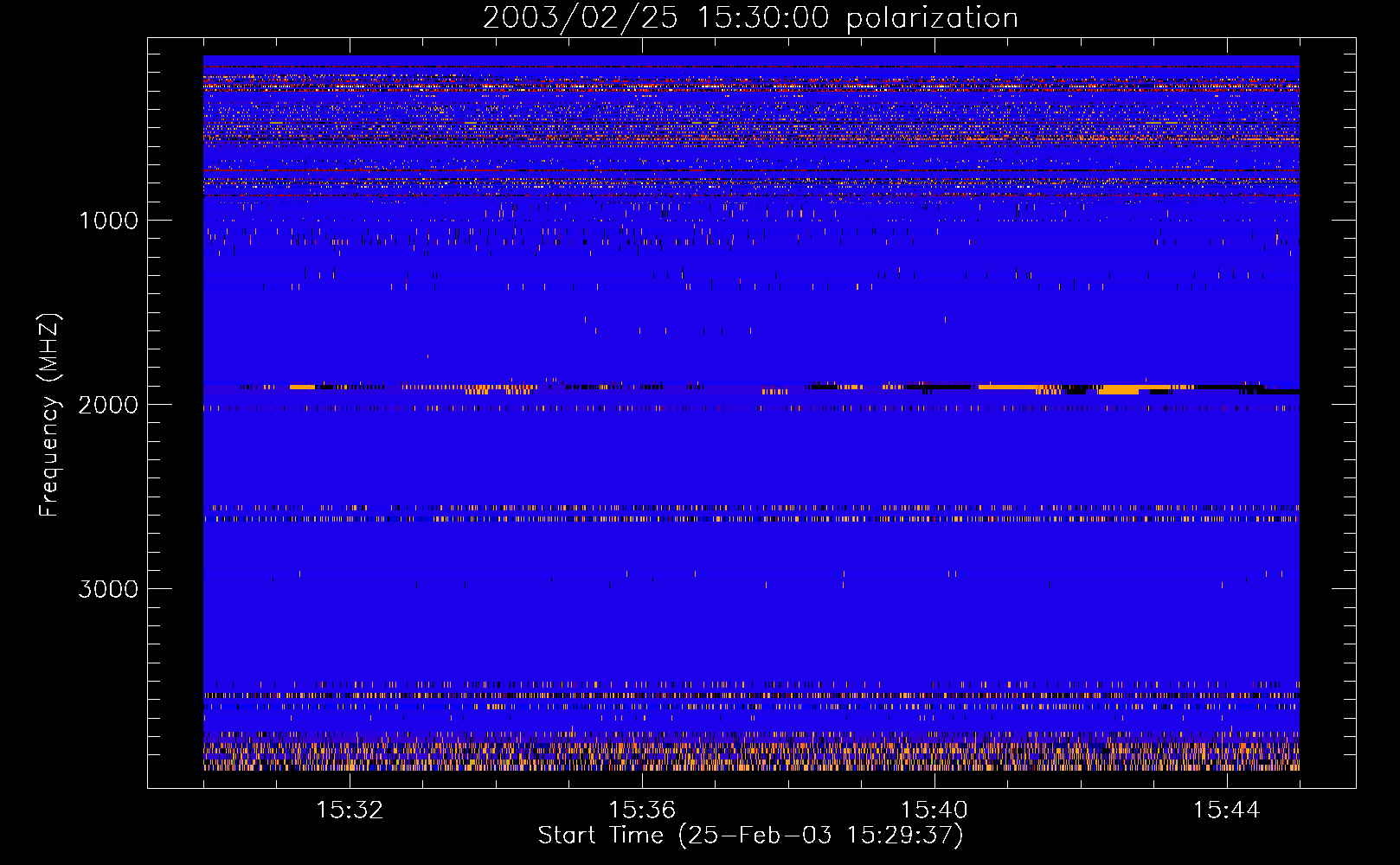Click the 3000 frequency tick label
Screen dimensions: 1400x865
tap(109, 589)
